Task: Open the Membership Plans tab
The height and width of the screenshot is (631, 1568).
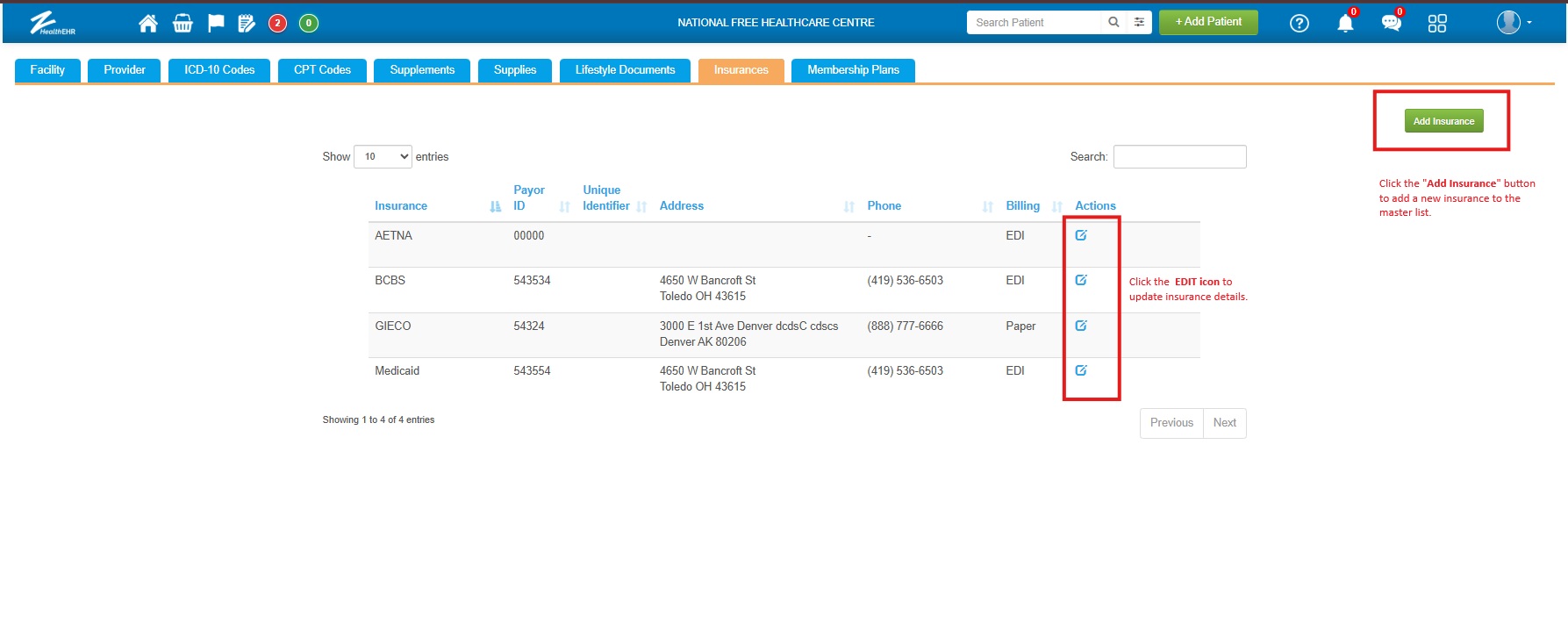Action: (x=853, y=70)
